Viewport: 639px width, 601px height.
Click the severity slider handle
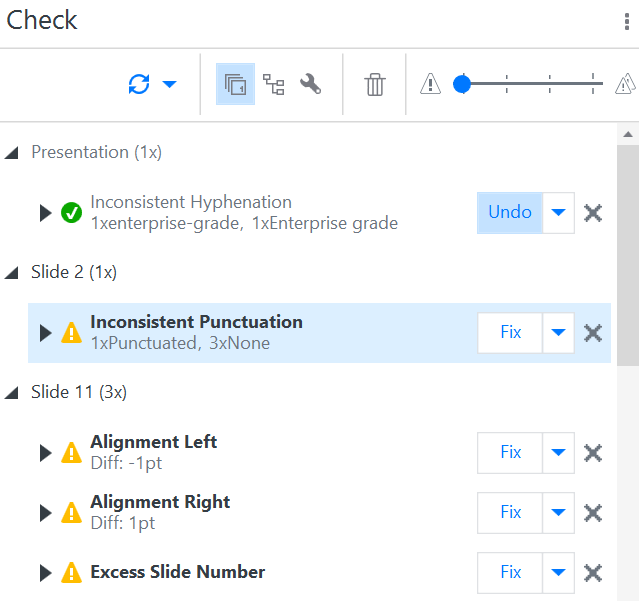click(x=462, y=84)
